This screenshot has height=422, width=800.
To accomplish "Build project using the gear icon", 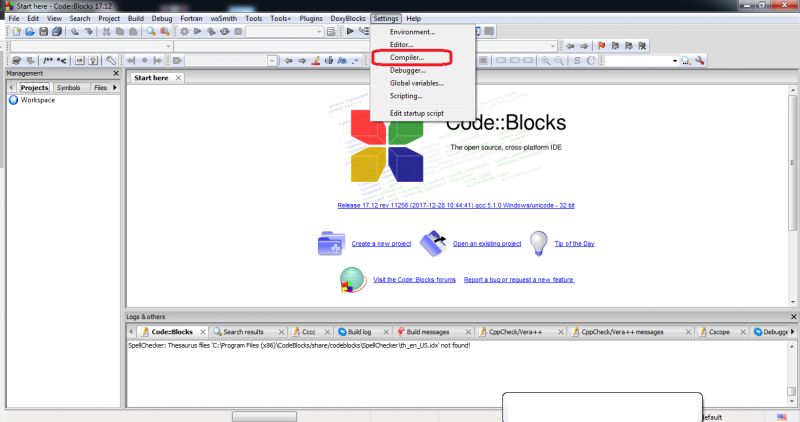I will coord(184,32).
